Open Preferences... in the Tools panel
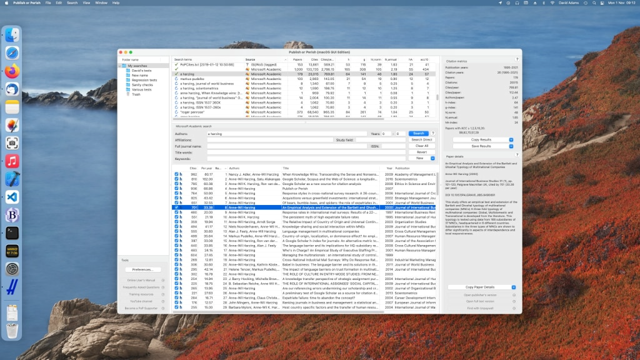 (142, 270)
